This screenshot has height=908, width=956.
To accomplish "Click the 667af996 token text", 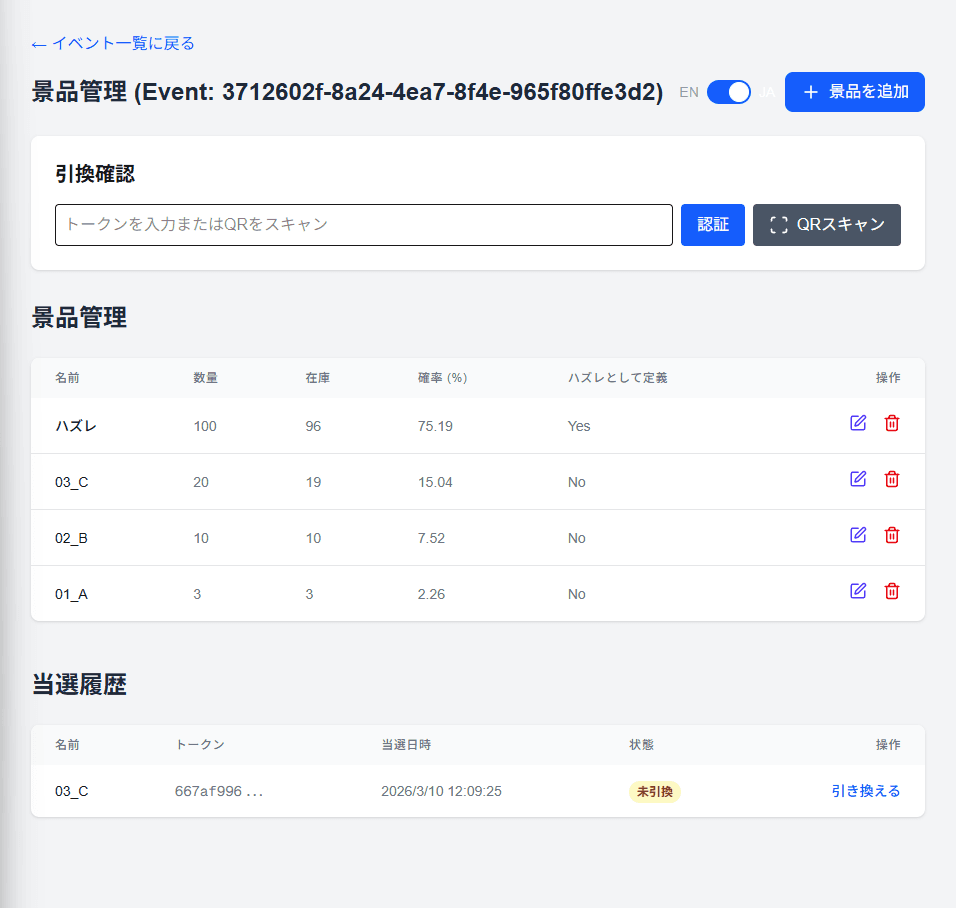I will [219, 792].
